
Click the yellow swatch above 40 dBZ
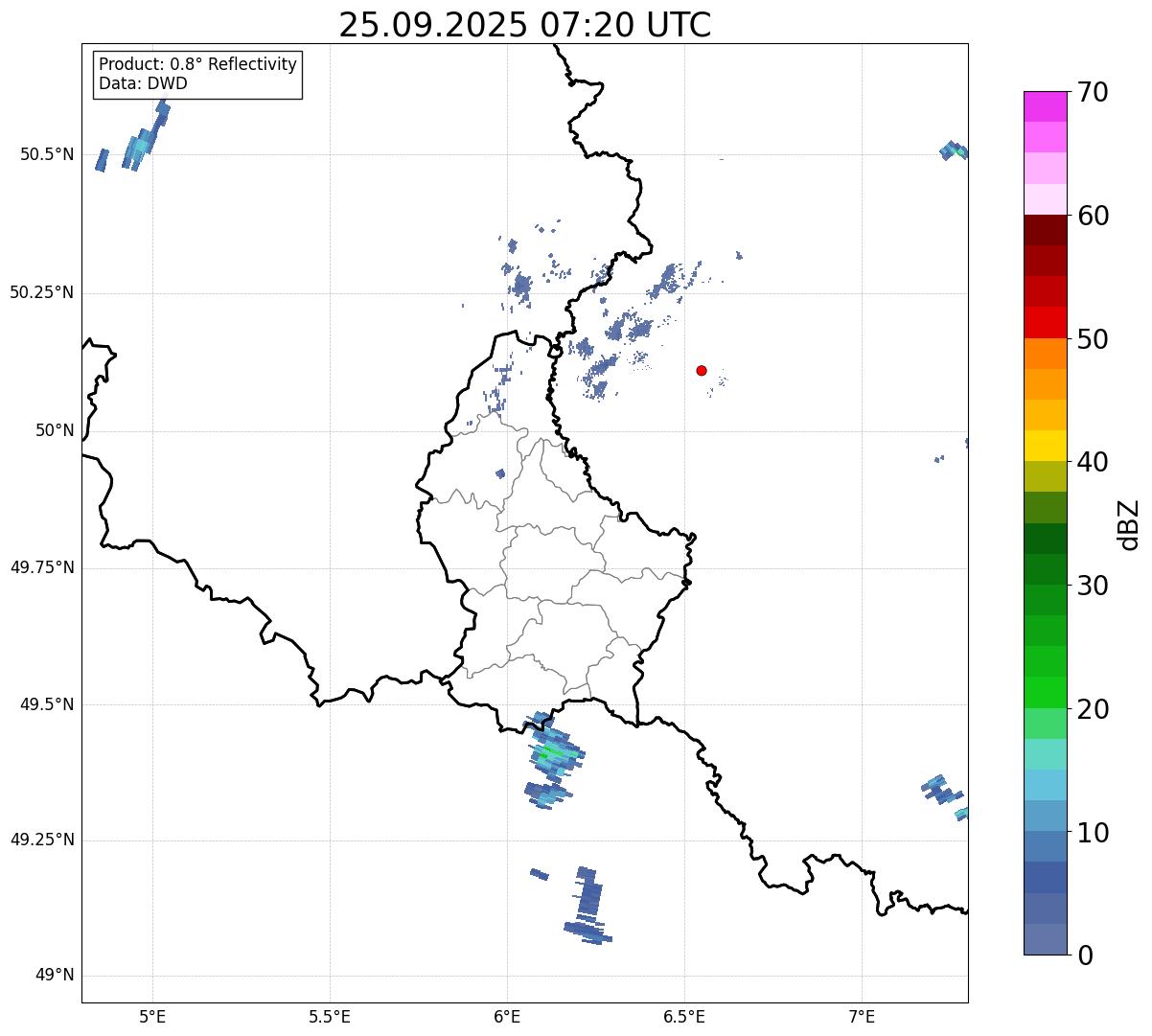click(1044, 446)
